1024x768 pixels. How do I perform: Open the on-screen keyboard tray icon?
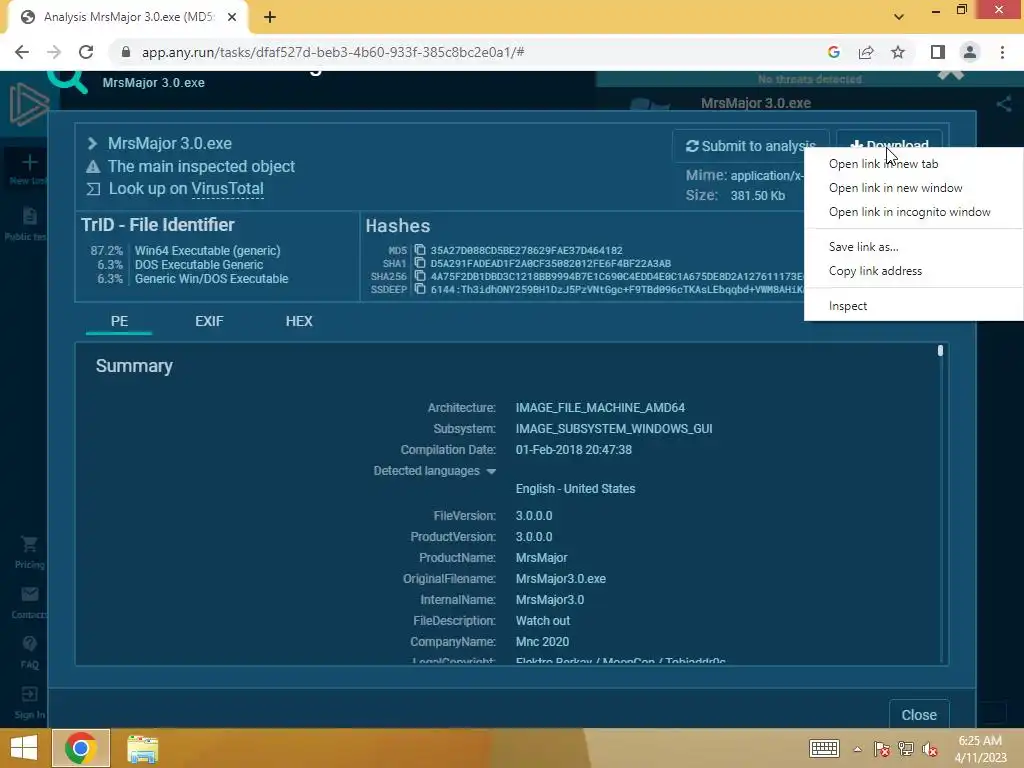(x=824, y=748)
